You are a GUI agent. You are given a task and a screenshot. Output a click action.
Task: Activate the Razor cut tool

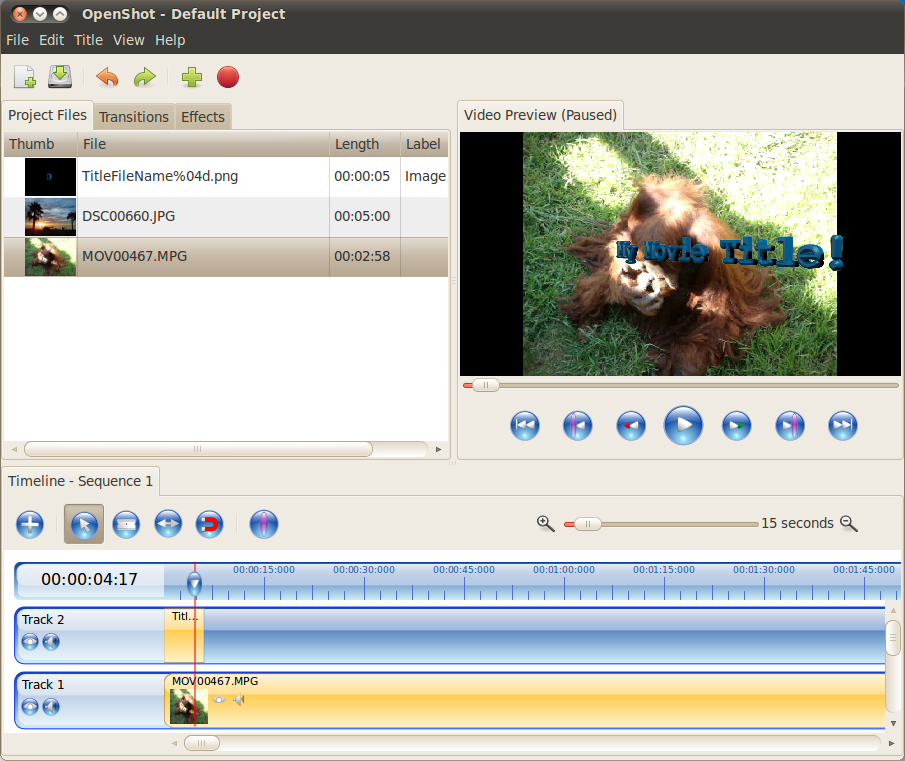tap(125, 524)
